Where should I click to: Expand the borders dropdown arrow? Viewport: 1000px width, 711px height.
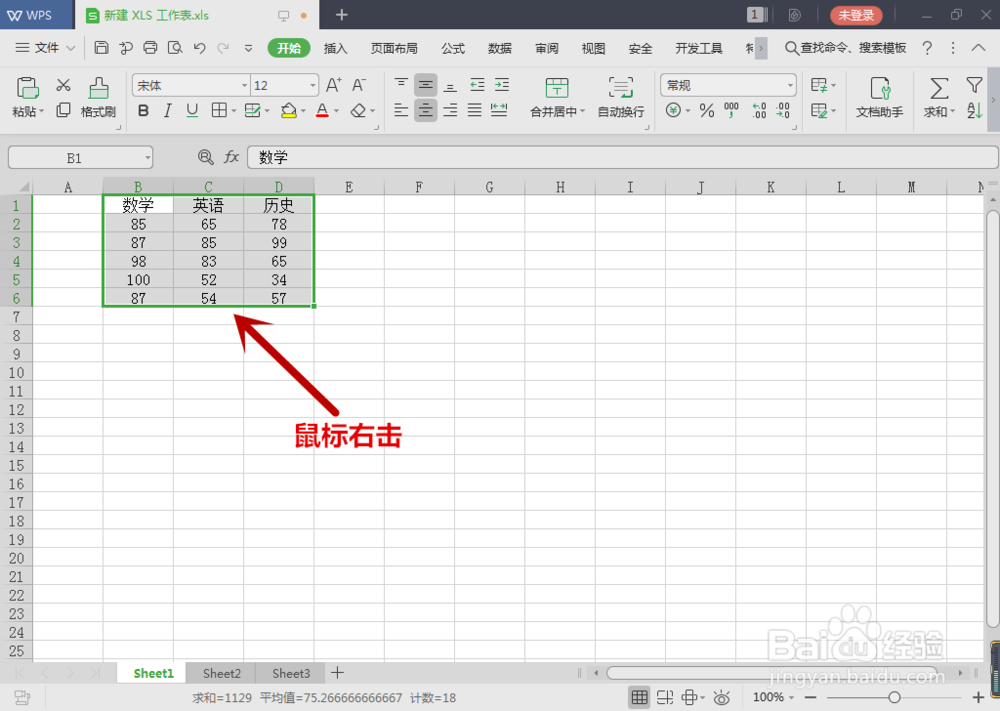[233, 111]
